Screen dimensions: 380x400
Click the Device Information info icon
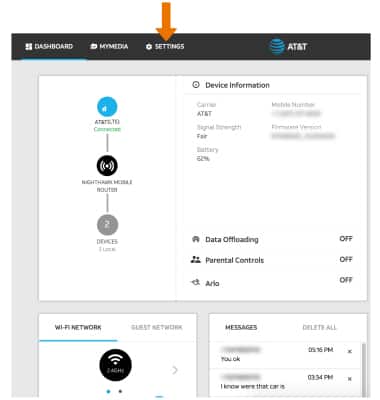pyautogui.click(x=196, y=85)
